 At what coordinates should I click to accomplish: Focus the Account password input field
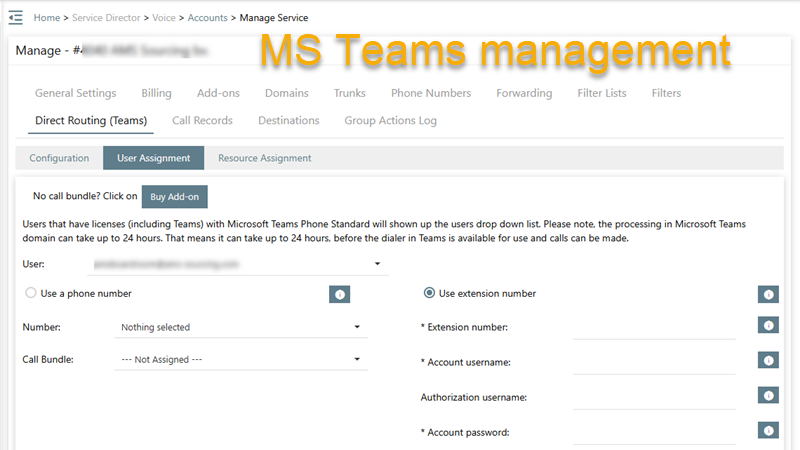coord(654,433)
